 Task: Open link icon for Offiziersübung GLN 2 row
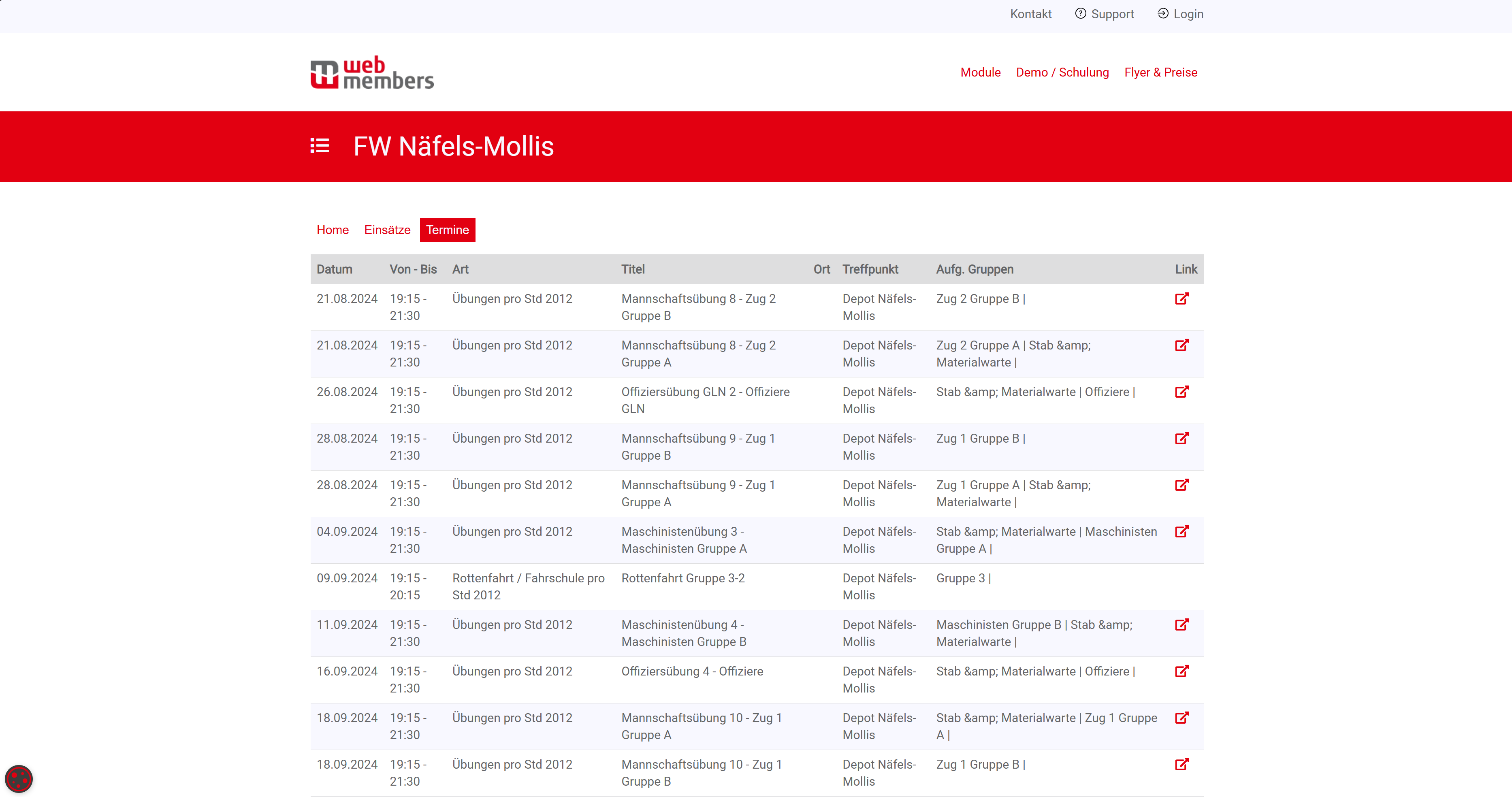point(1181,392)
